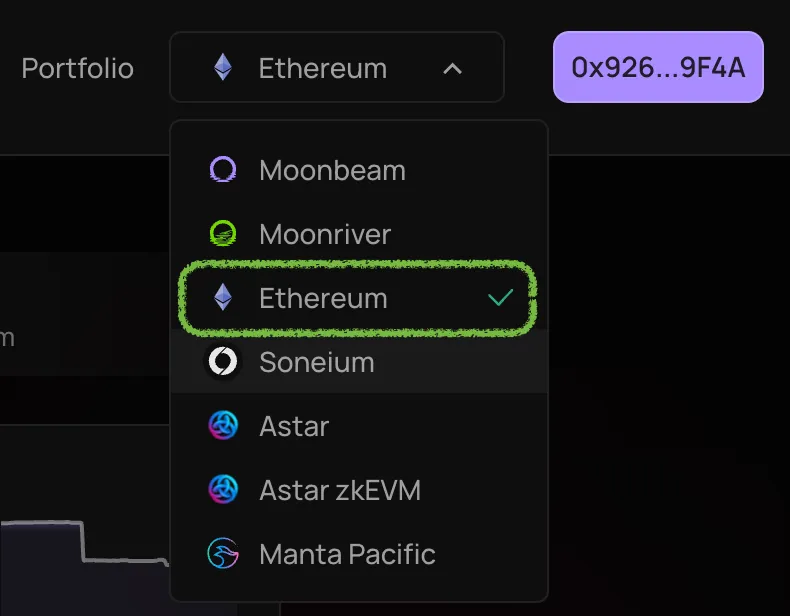Click the portfolio chart line
The width and height of the screenshot is (790, 616).
[x=84, y=542]
